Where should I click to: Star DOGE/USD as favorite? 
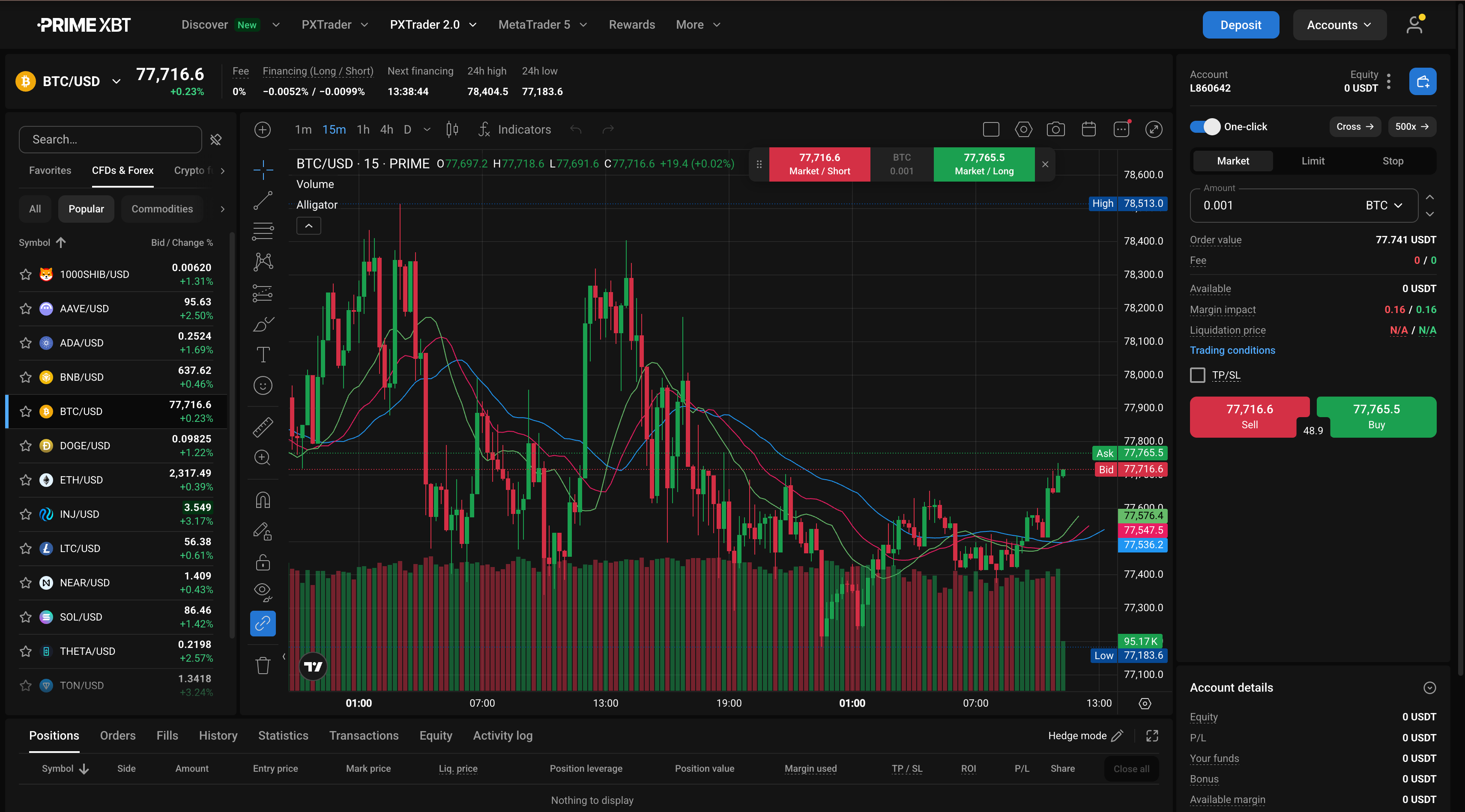(x=26, y=446)
